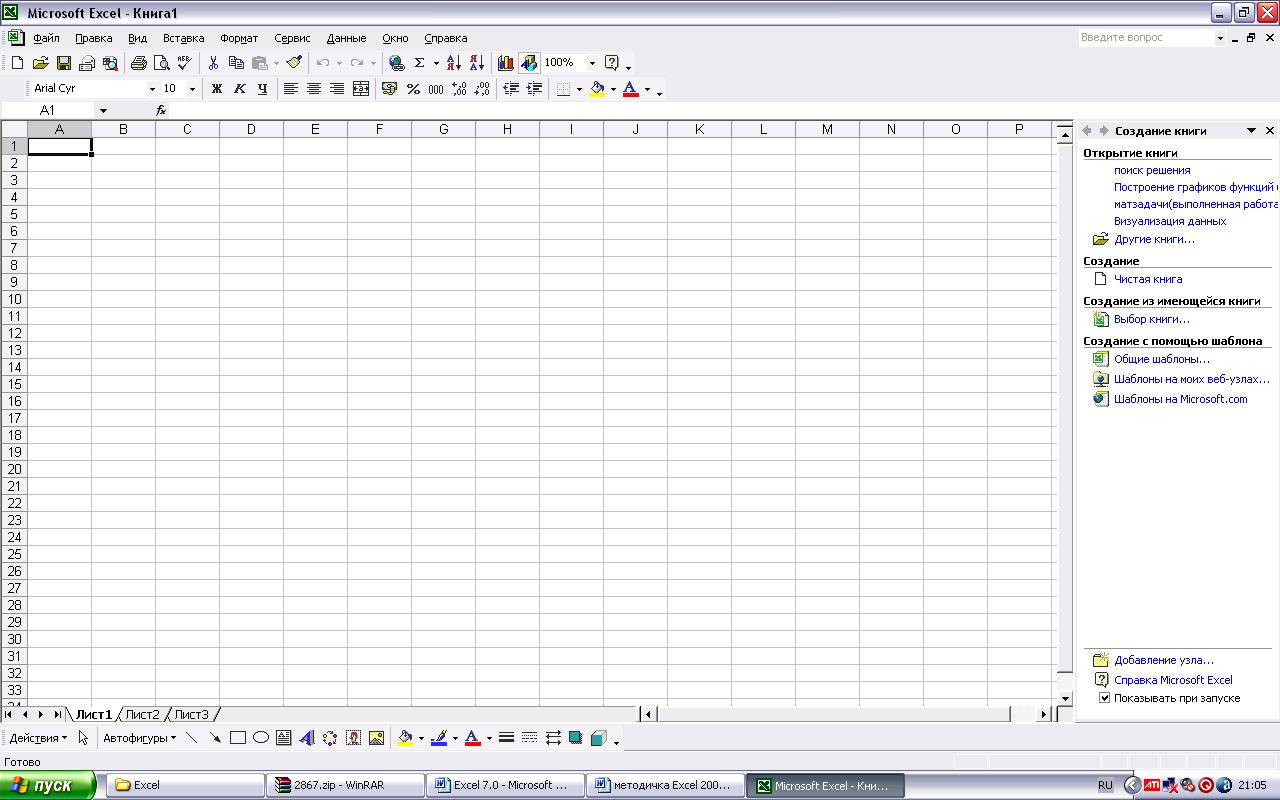Run spelling check (ABC icon)

(184, 63)
